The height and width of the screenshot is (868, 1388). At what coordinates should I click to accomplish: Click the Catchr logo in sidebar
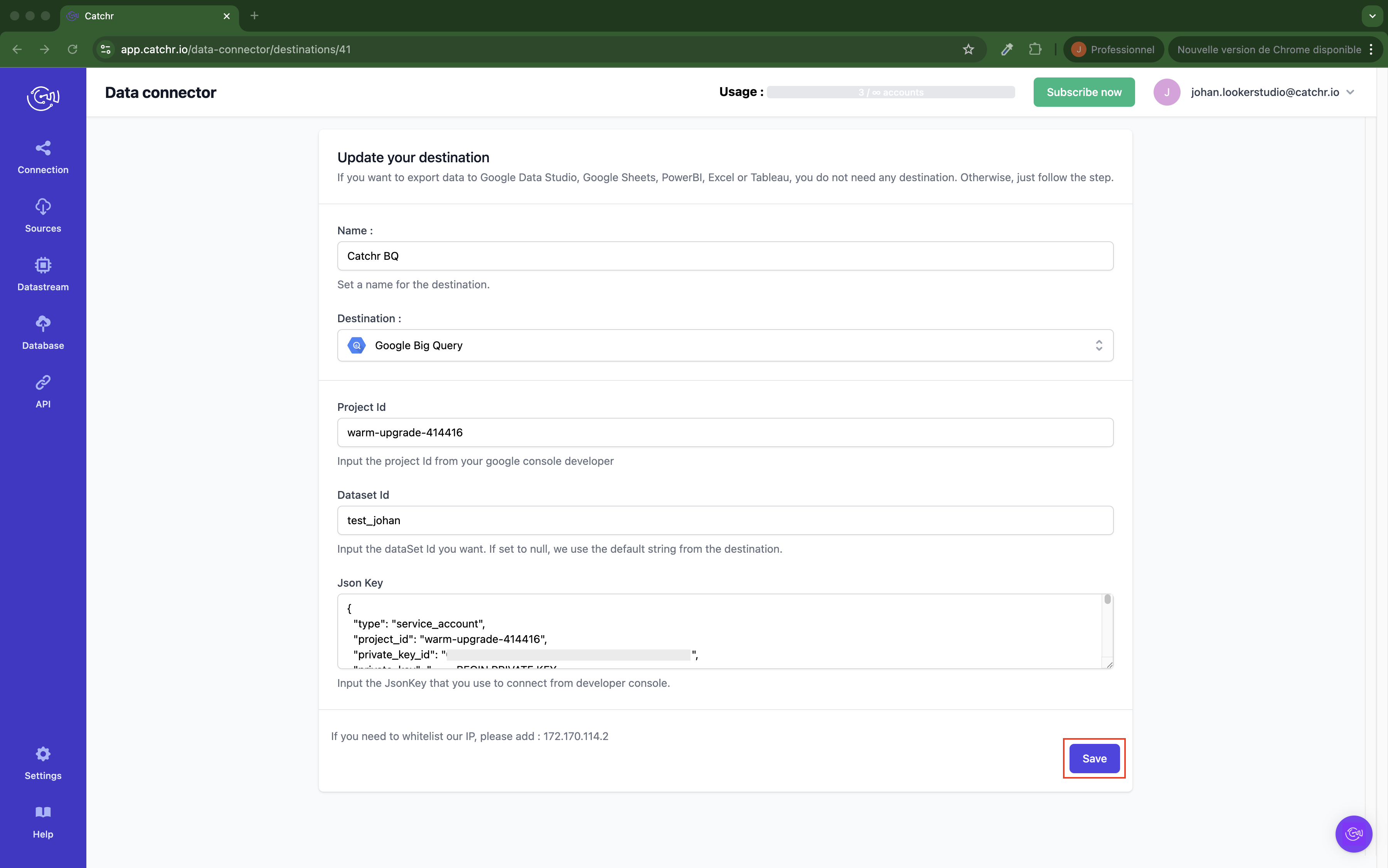pos(43,98)
